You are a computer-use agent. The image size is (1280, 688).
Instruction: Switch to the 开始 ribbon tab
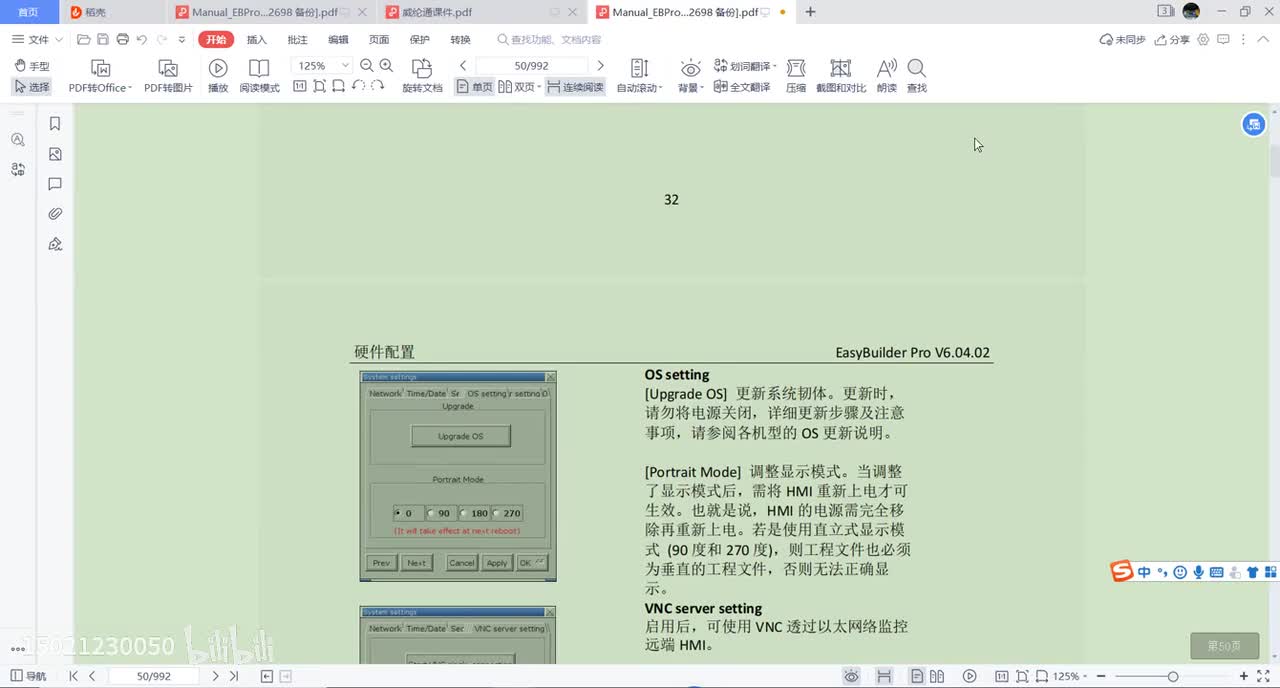click(x=216, y=39)
